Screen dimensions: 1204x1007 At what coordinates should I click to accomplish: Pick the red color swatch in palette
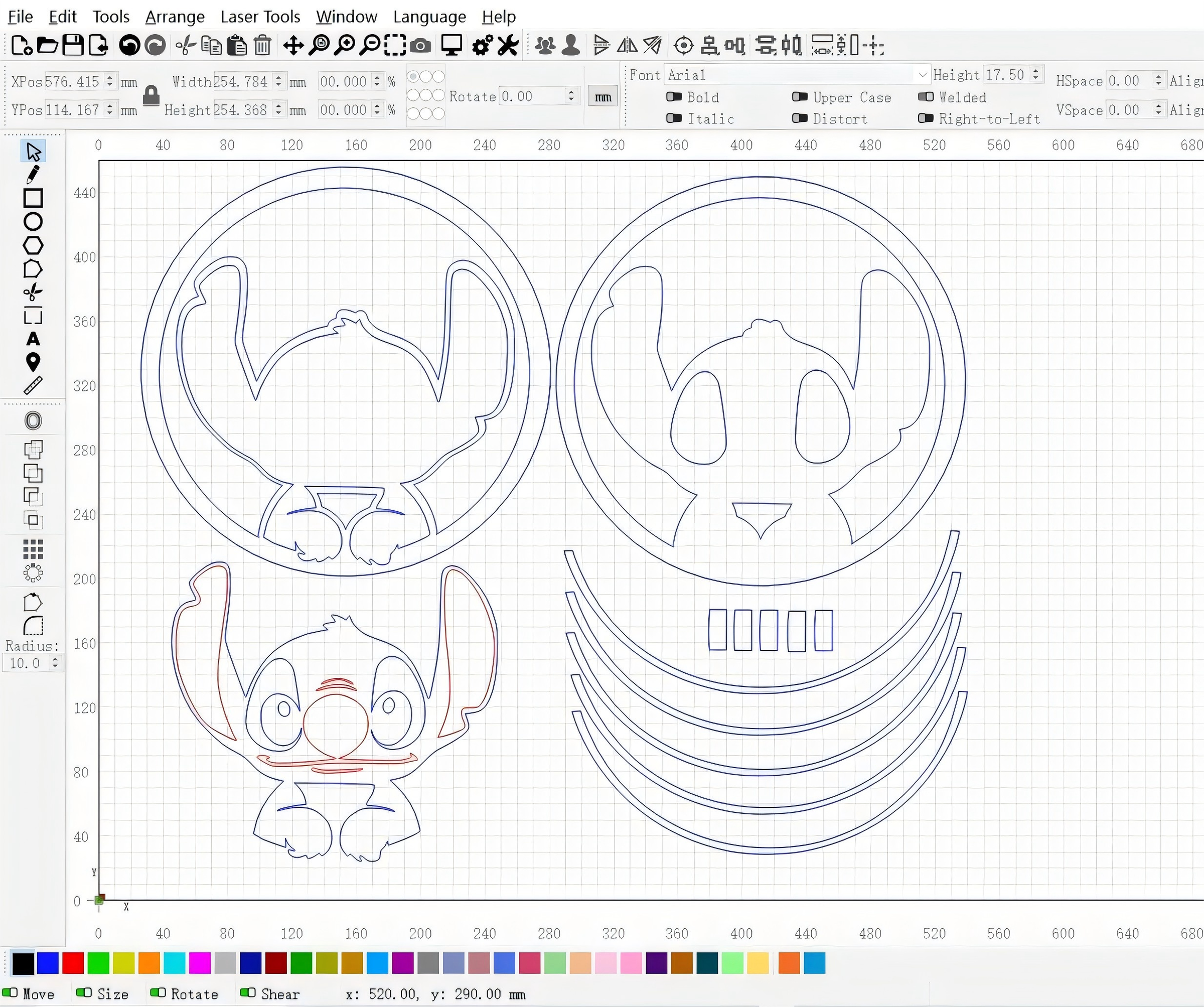[x=73, y=963]
